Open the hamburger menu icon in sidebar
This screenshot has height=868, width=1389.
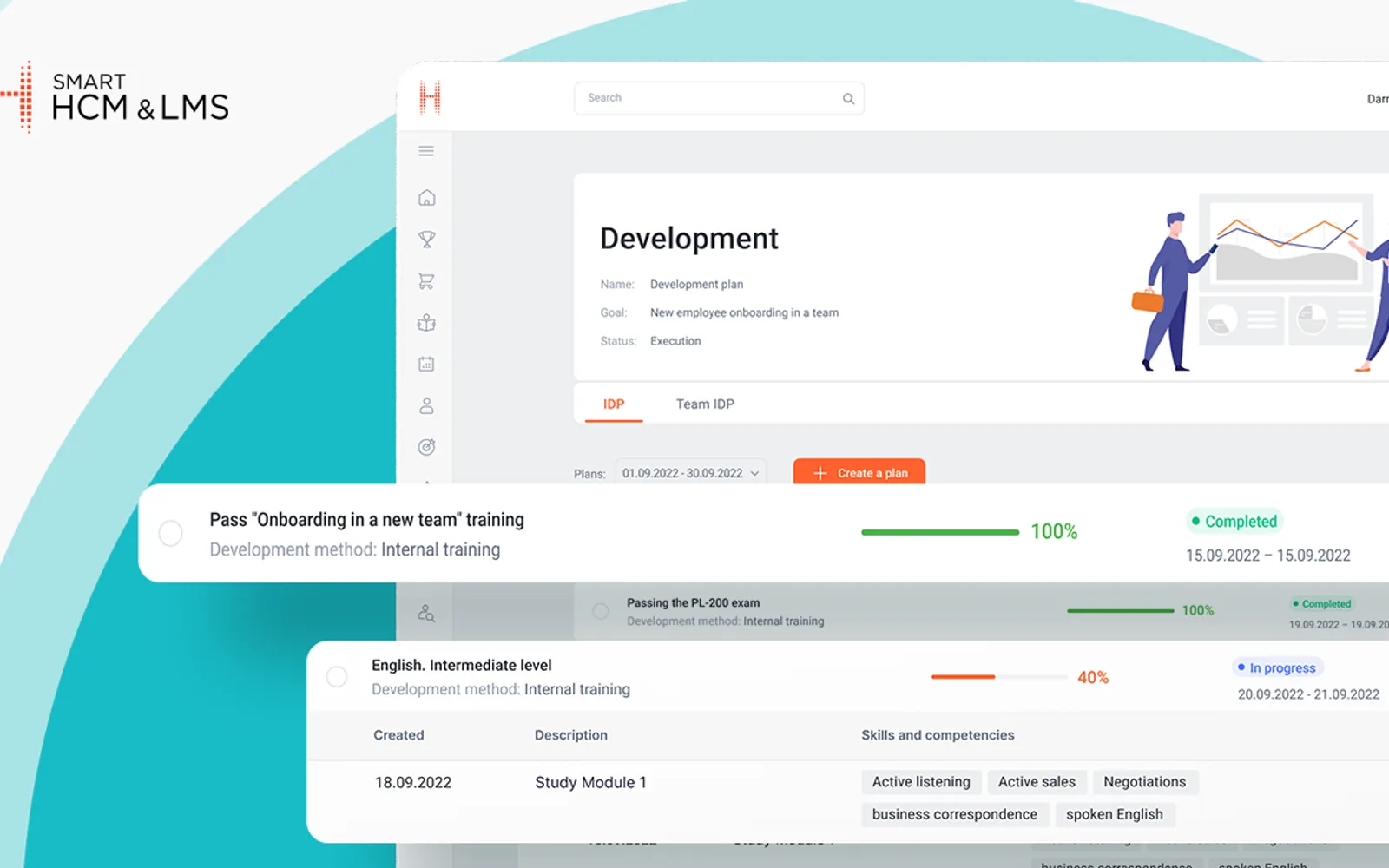pos(426,151)
